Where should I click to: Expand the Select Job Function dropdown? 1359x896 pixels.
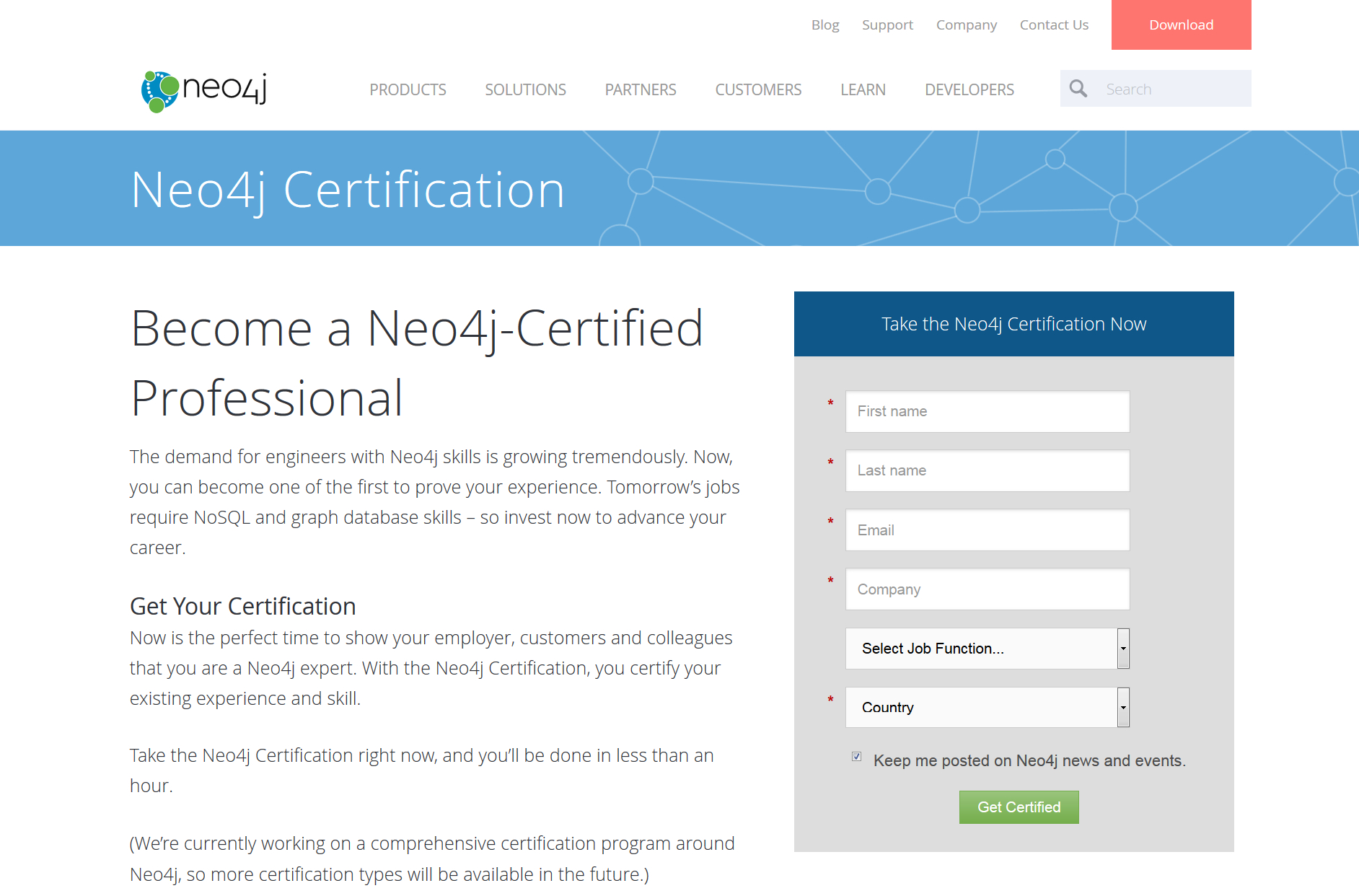(x=988, y=649)
